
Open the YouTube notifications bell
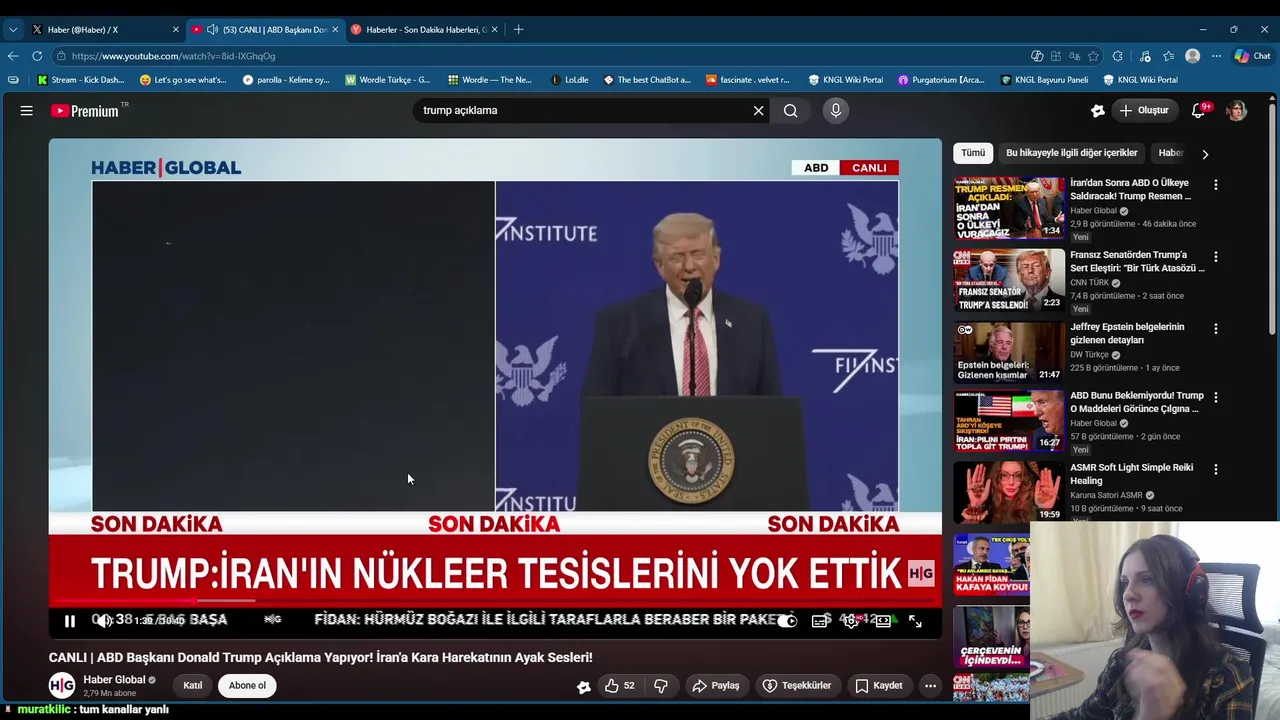point(1199,111)
